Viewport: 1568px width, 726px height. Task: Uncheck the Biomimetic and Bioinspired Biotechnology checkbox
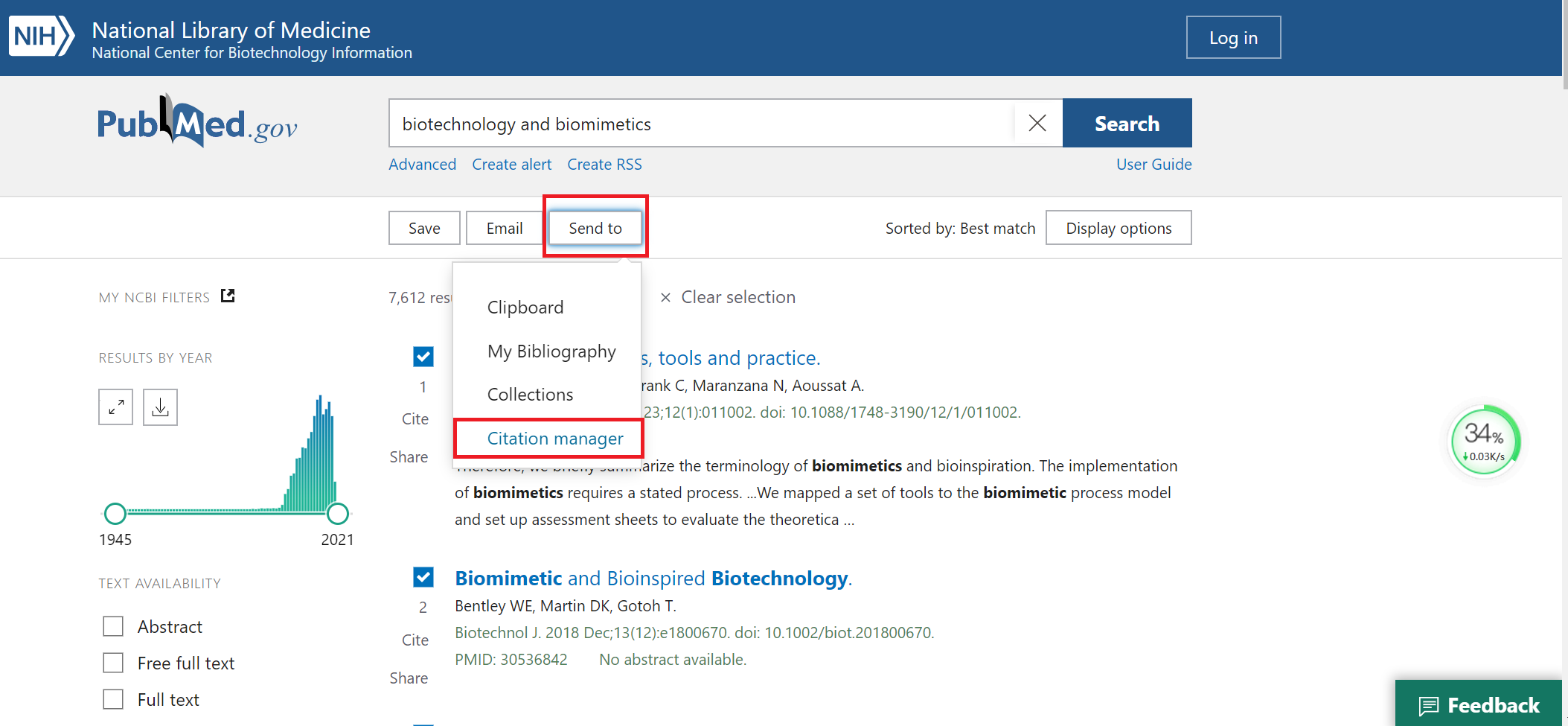pos(423,577)
